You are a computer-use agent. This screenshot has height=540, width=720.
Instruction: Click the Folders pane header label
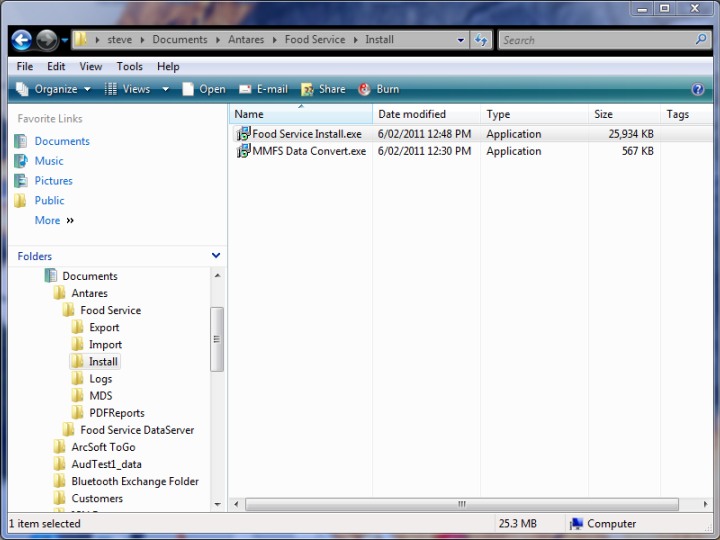coord(34,256)
